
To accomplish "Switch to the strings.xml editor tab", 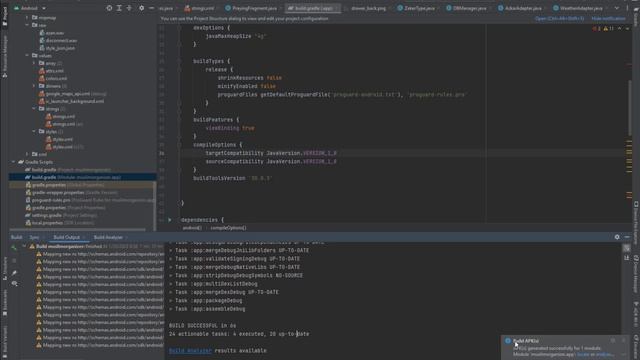I will (x=200, y=8).
